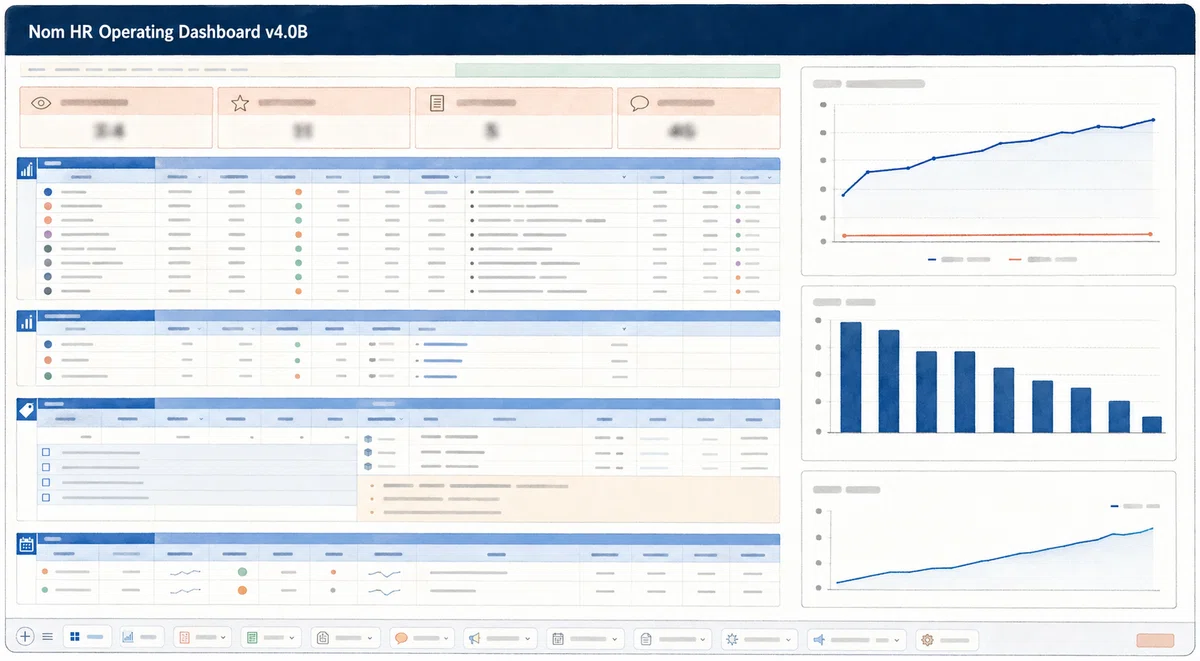Open the hamburger list icon in the bottom bar
The height and width of the screenshot is (661, 1200).
[47, 637]
